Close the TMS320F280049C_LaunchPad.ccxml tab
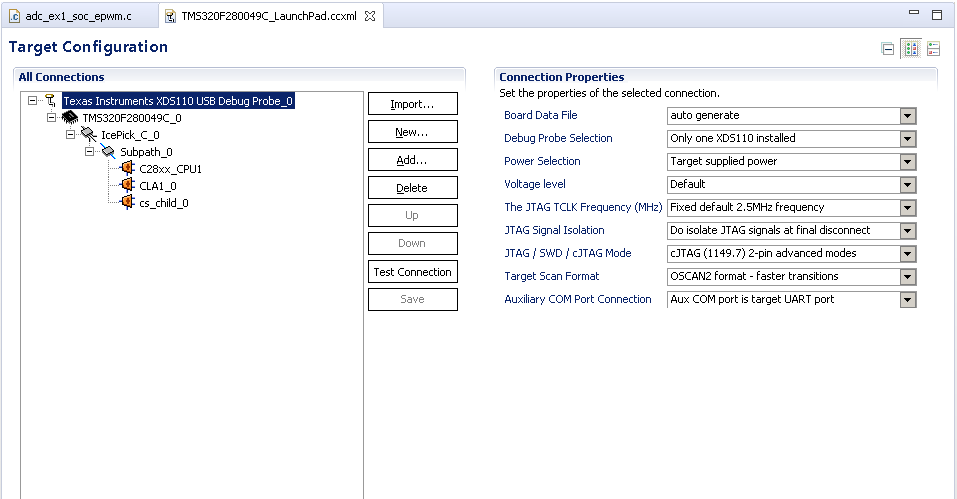Image resolution: width=957 pixels, height=499 pixels. 370,16
